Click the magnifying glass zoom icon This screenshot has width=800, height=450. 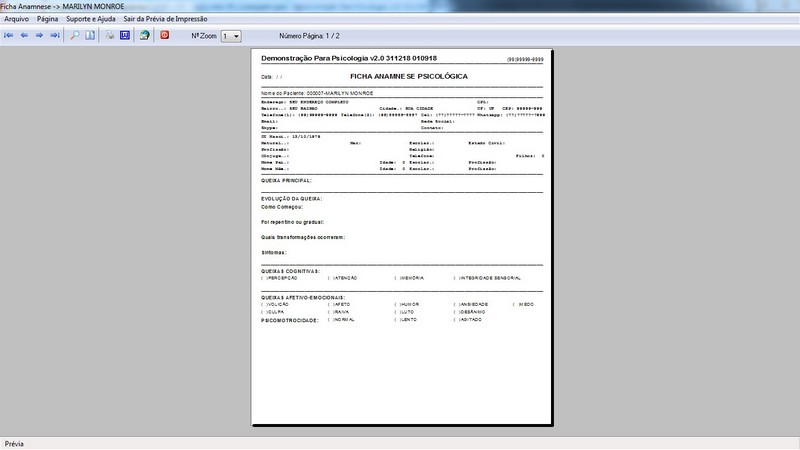coord(74,35)
